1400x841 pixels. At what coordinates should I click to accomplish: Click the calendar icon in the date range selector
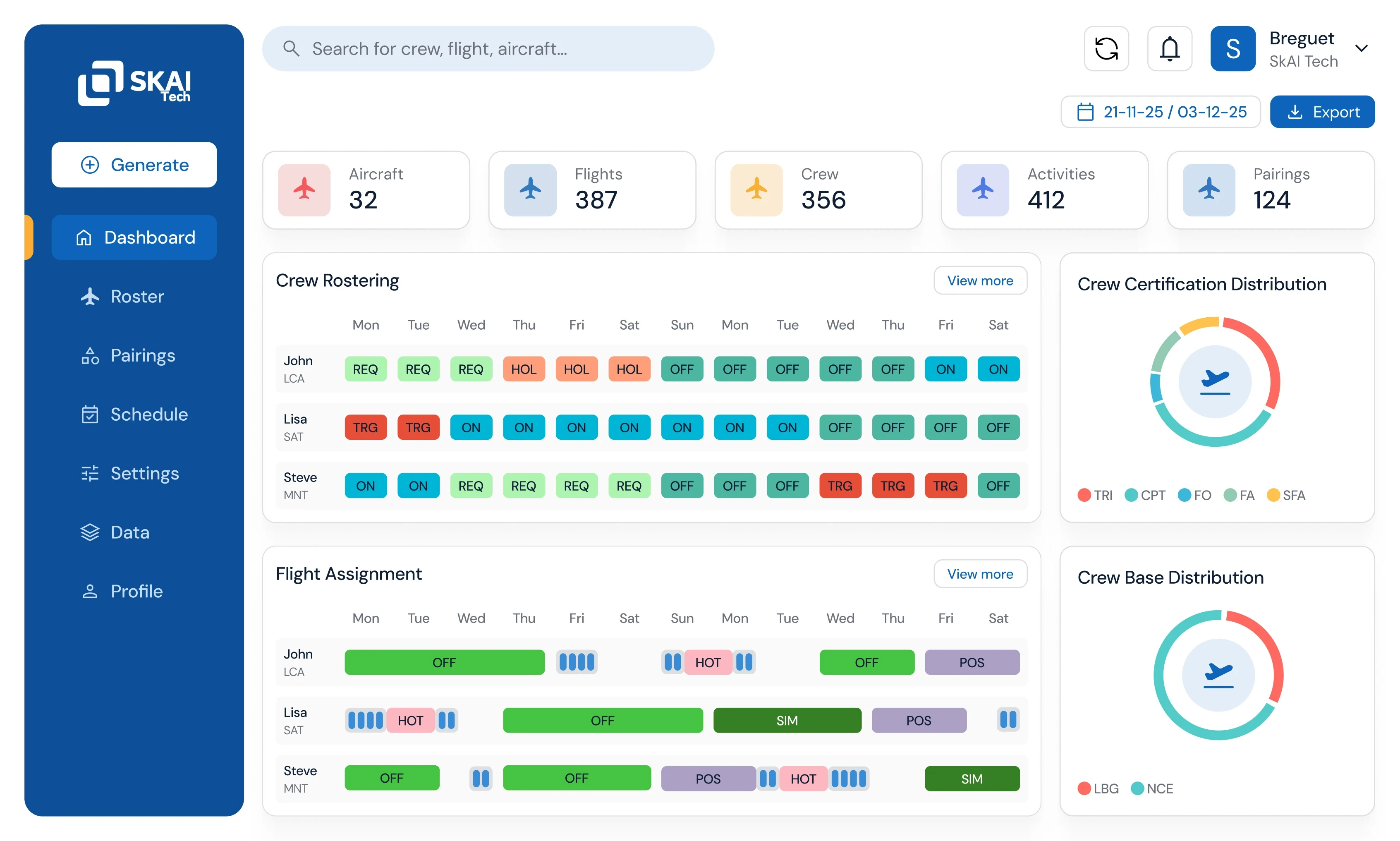coord(1086,112)
